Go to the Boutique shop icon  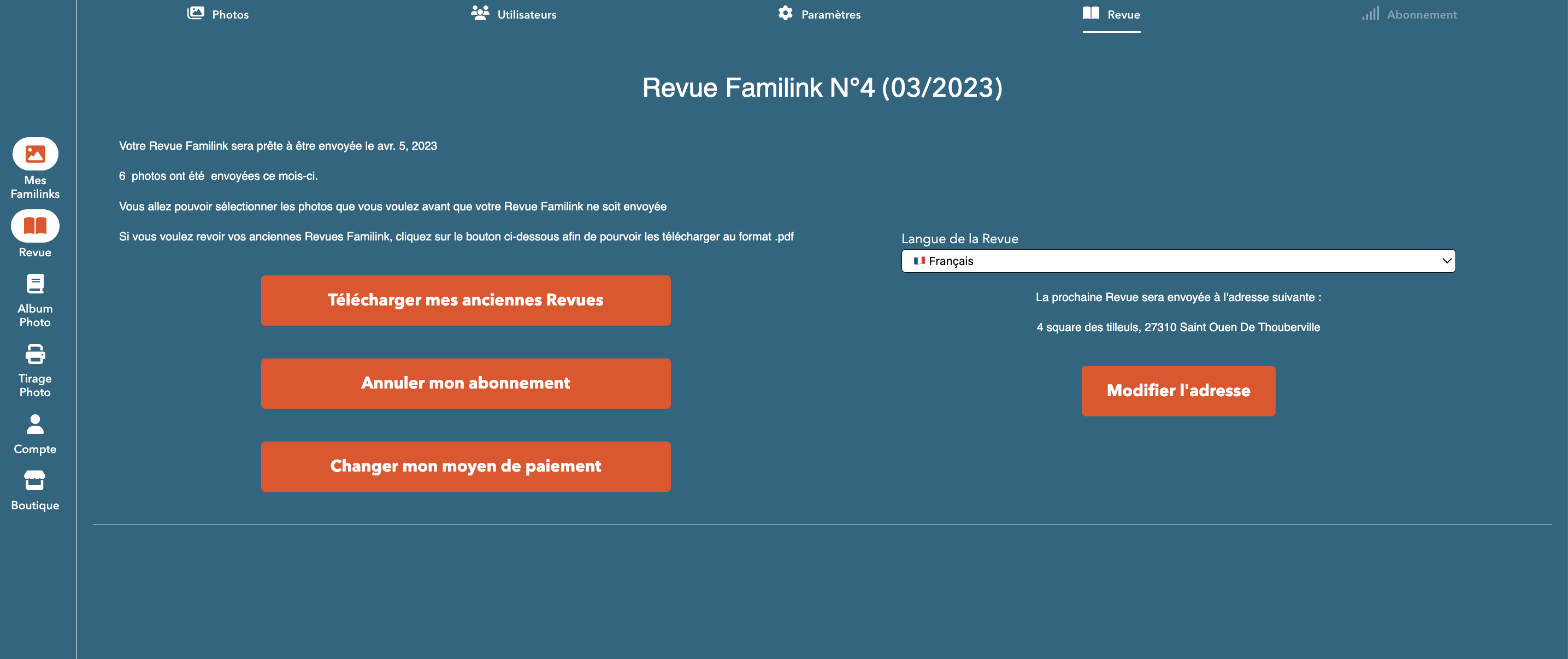(36, 480)
